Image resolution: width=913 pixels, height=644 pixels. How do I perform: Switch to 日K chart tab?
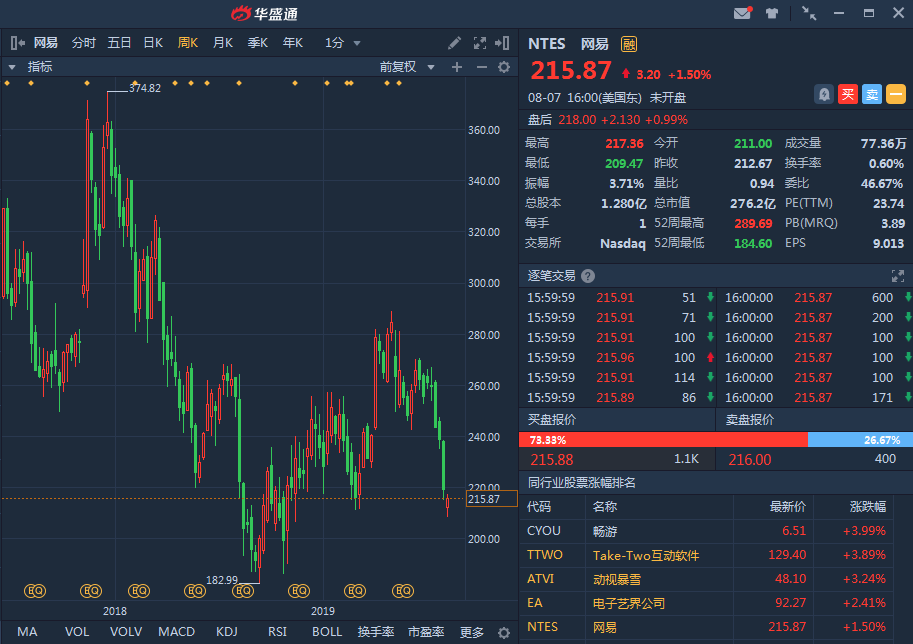(153, 43)
